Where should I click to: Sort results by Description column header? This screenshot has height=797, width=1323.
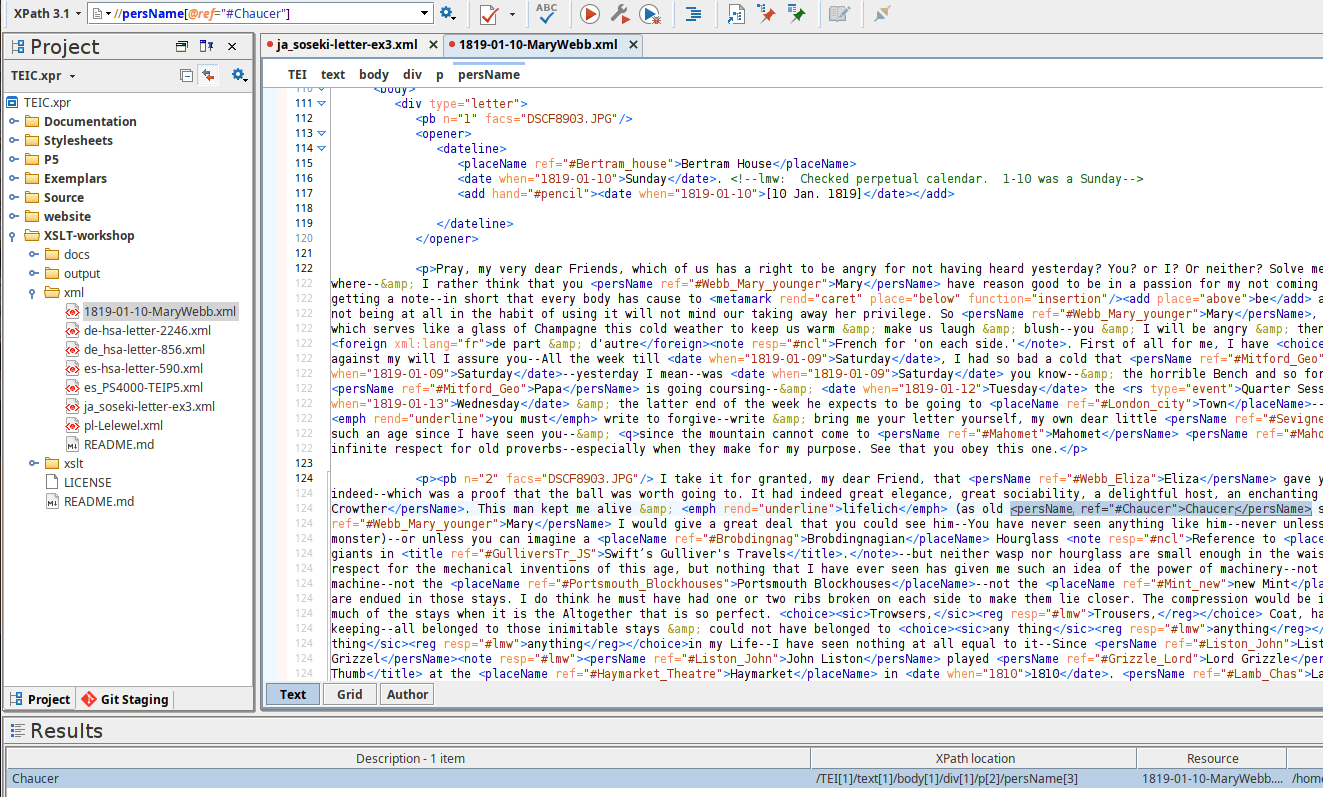(x=408, y=759)
